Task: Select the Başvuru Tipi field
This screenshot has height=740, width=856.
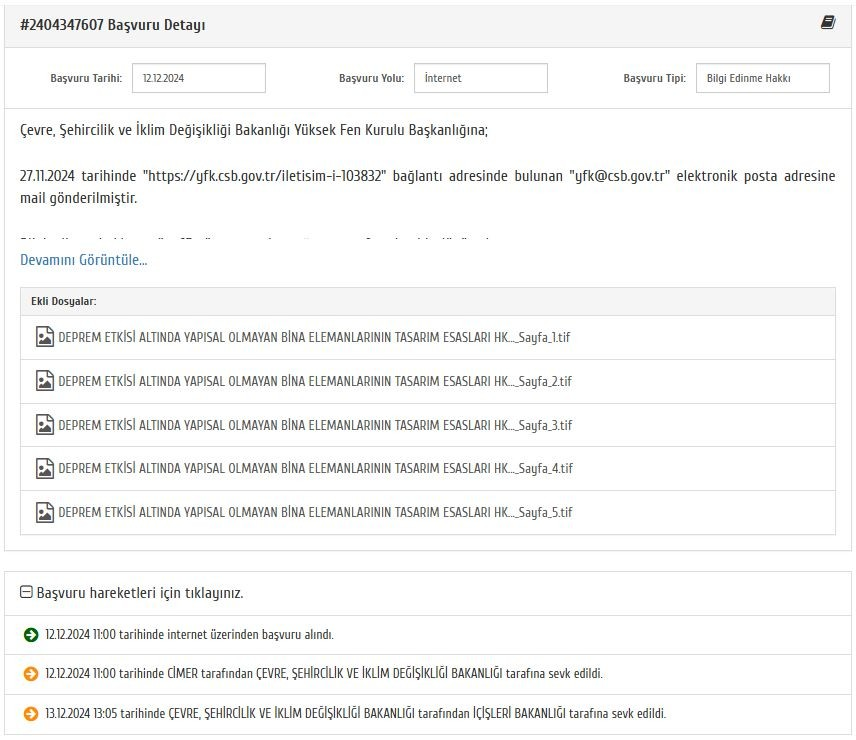Action: [x=763, y=78]
